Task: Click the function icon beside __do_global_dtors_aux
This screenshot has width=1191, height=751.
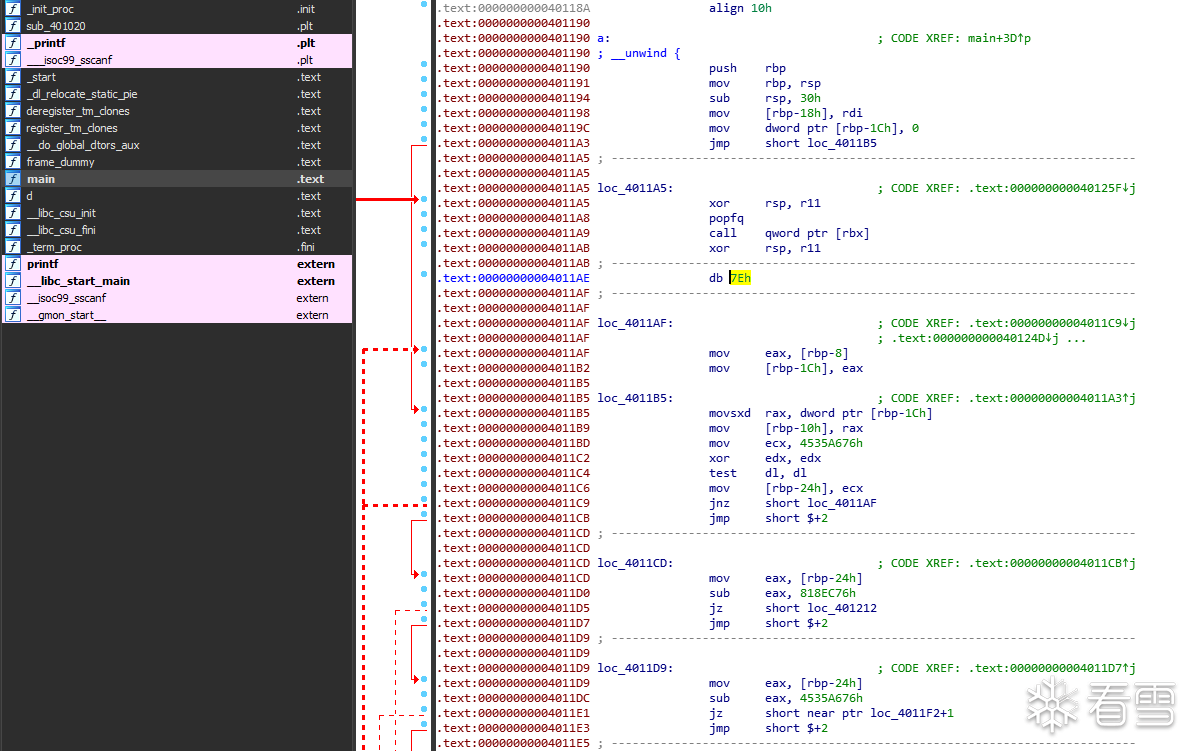Action: 13,145
